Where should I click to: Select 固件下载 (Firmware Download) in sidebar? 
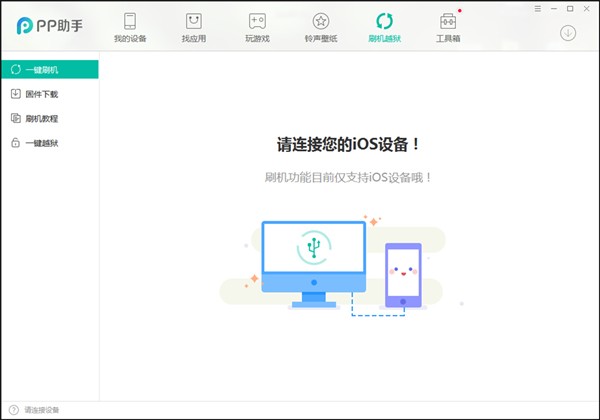pyautogui.click(x=41, y=94)
